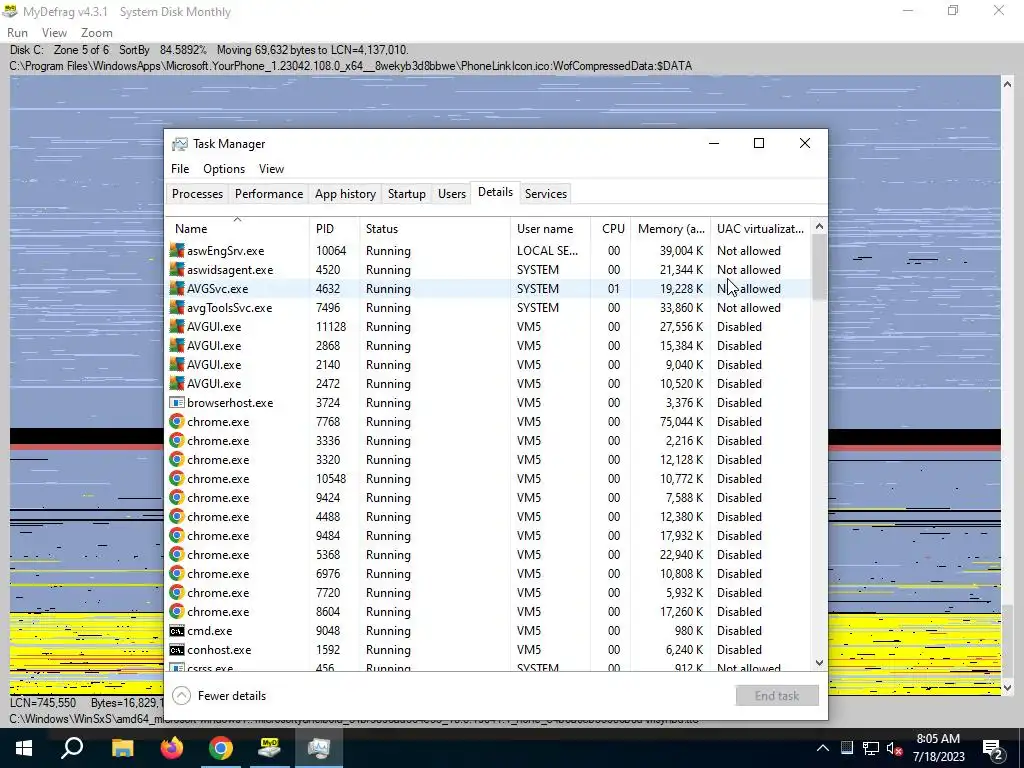1024x768 pixels.
Task: Click Task Manager scrollbar up arrow
Action: [820, 226]
